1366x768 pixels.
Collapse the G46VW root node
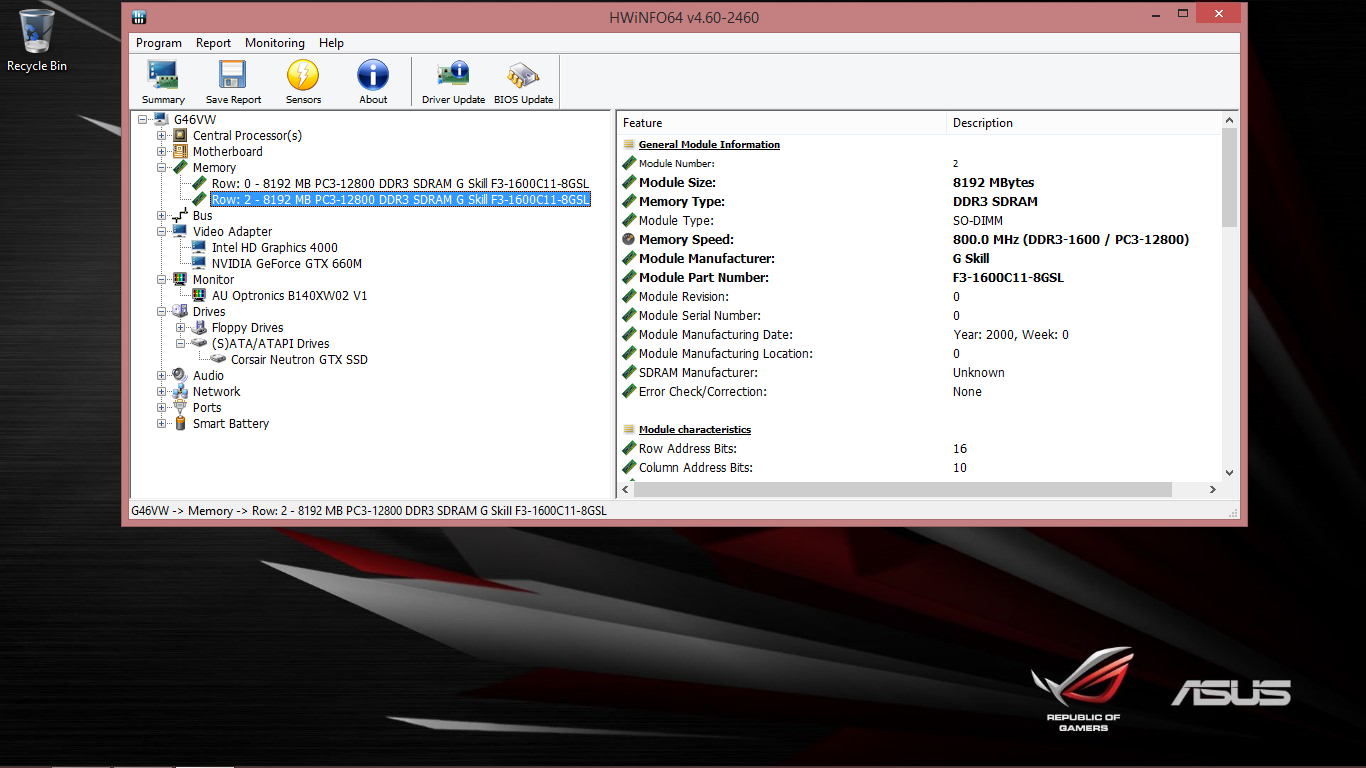tap(142, 119)
